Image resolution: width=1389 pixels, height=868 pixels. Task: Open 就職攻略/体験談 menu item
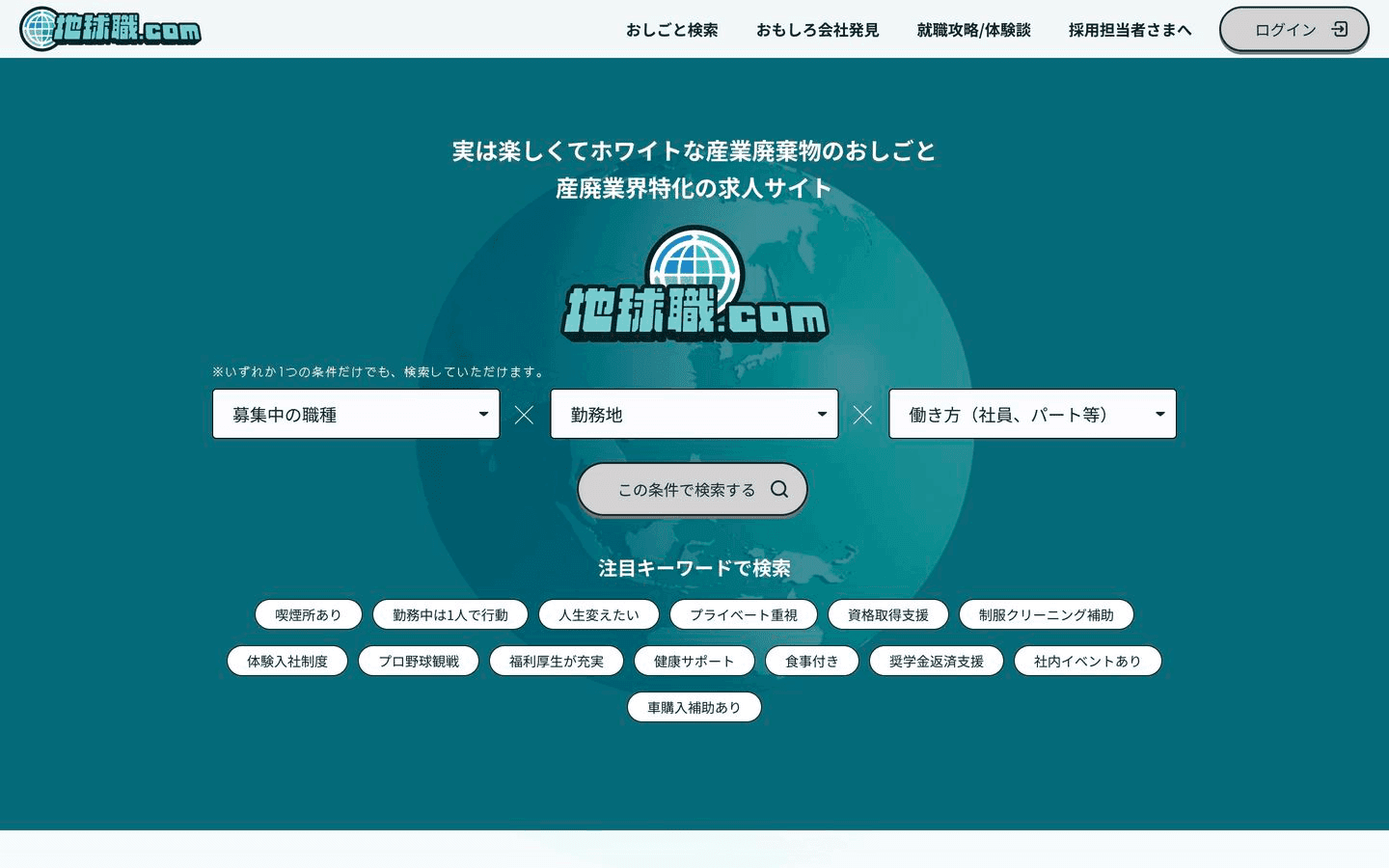(x=974, y=30)
